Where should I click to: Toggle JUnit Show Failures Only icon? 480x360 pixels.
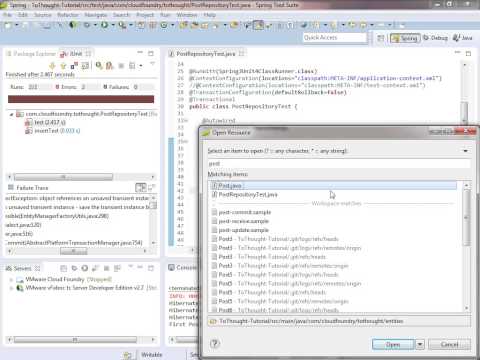coord(74,66)
